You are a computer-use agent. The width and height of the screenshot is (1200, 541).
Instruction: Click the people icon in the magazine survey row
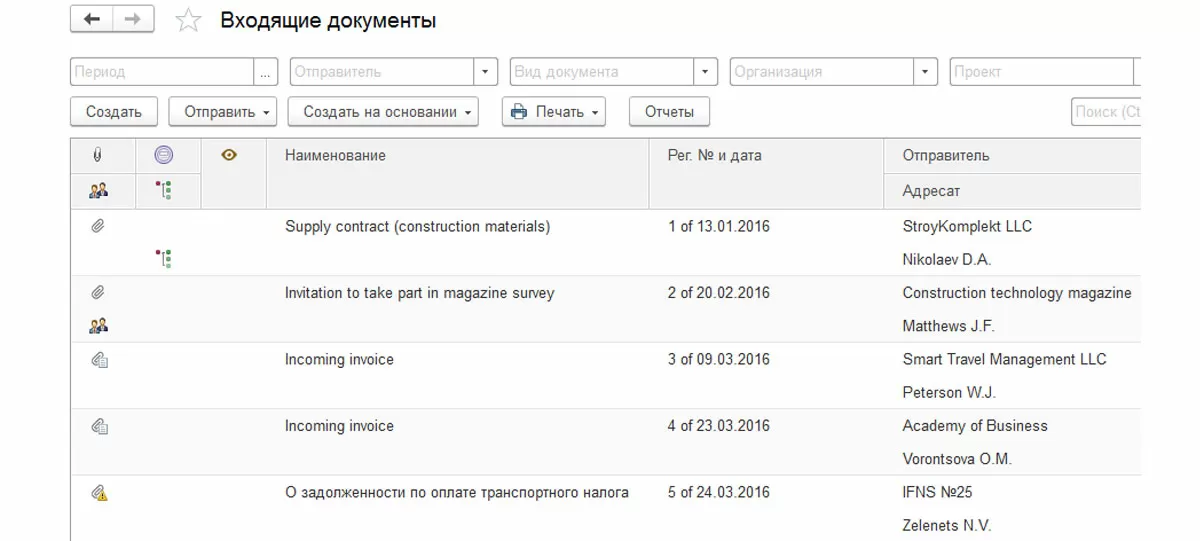coord(98,326)
